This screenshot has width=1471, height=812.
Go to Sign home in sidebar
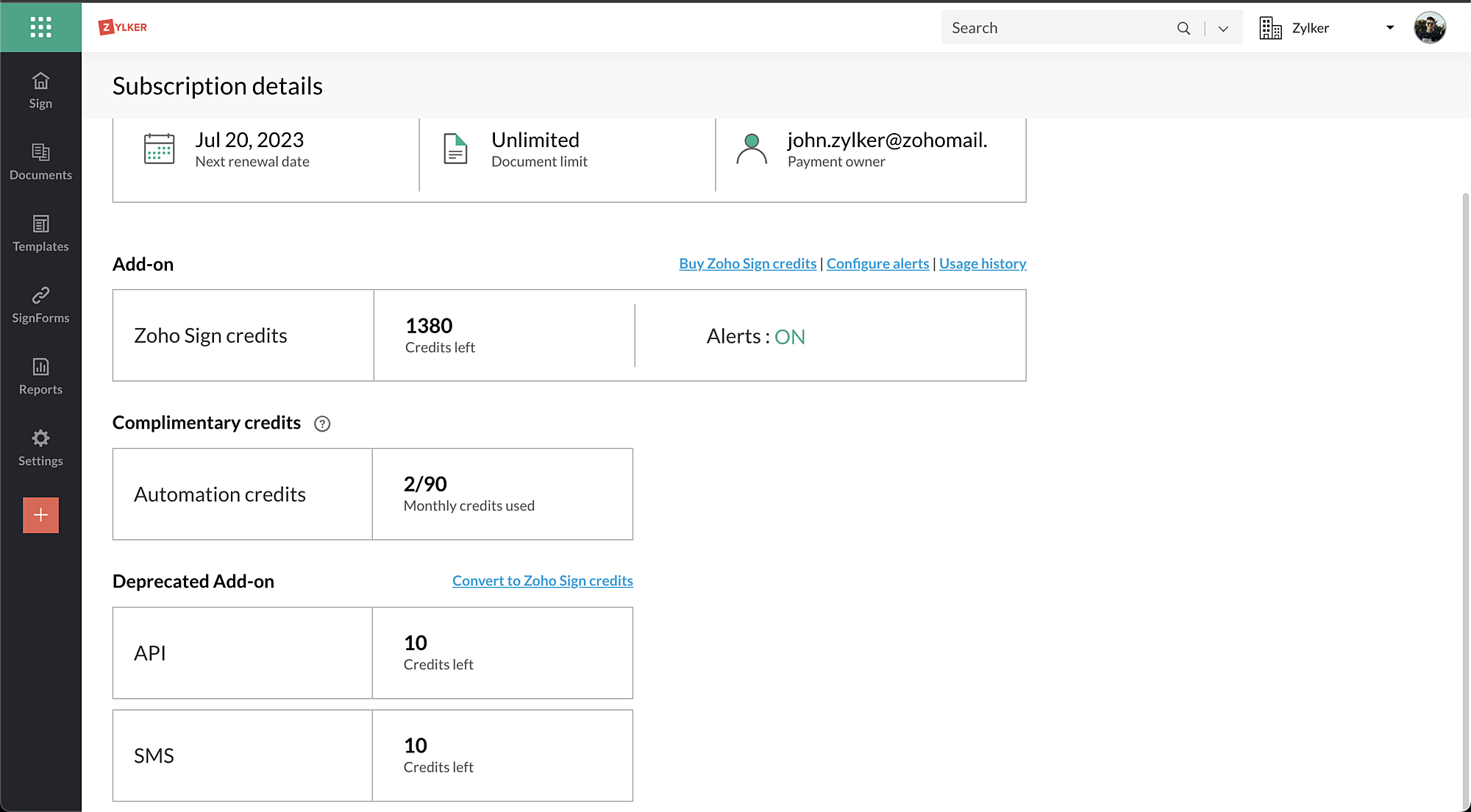pos(40,90)
